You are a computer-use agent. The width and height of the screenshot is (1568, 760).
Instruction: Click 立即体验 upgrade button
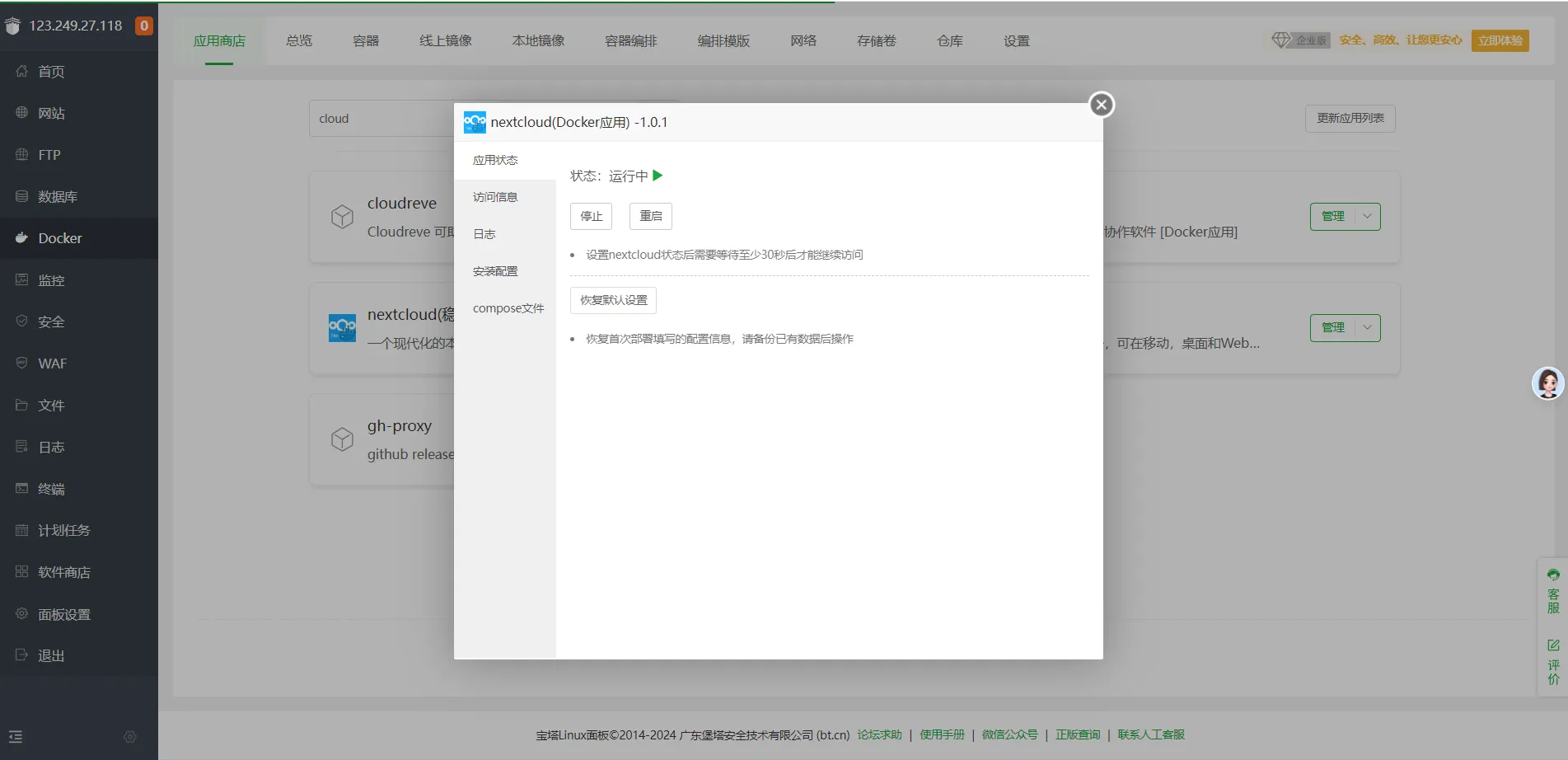coord(1500,40)
